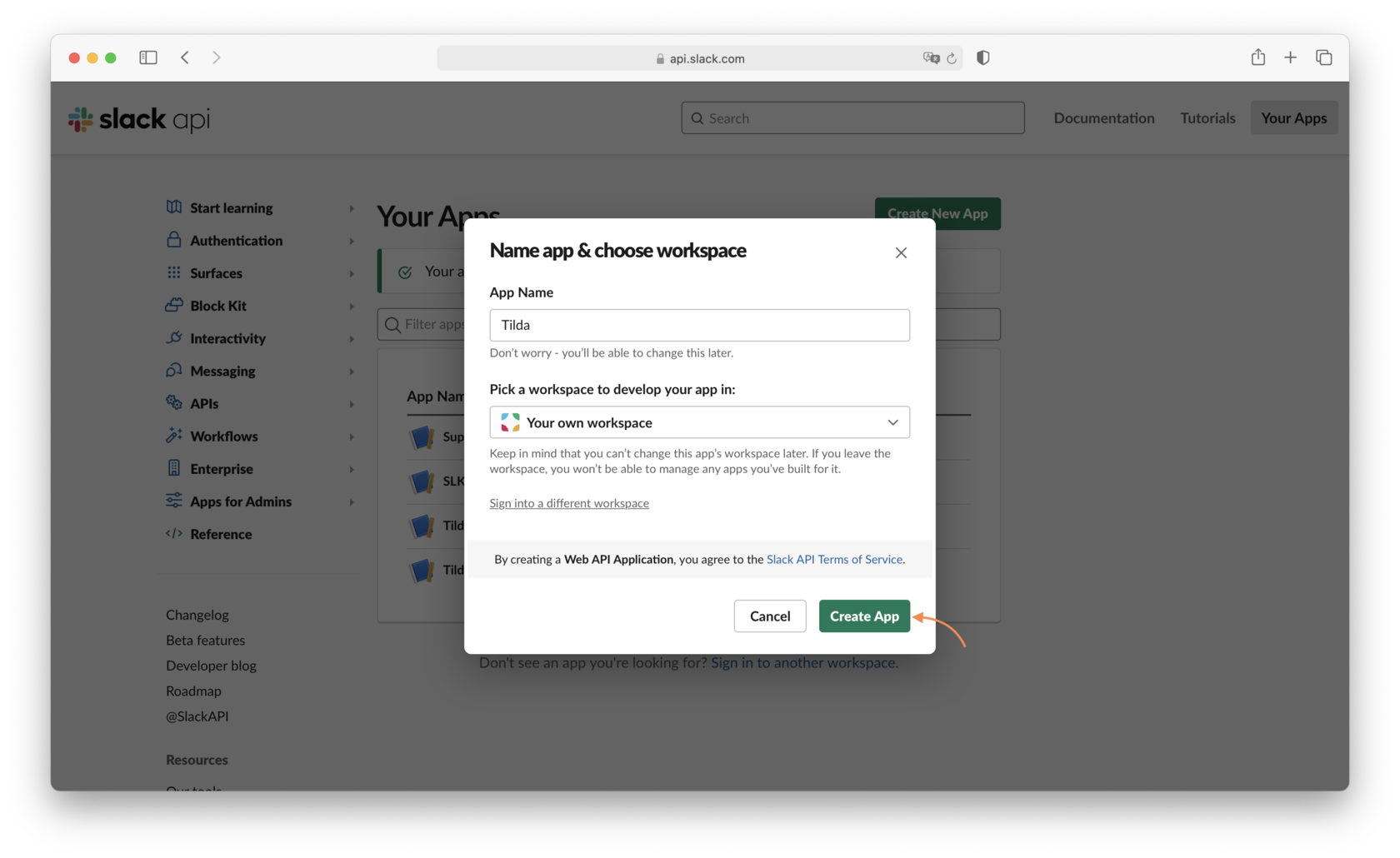Screen dimensions: 1400x858
Task: Click the App Name input field
Action: [699, 325]
